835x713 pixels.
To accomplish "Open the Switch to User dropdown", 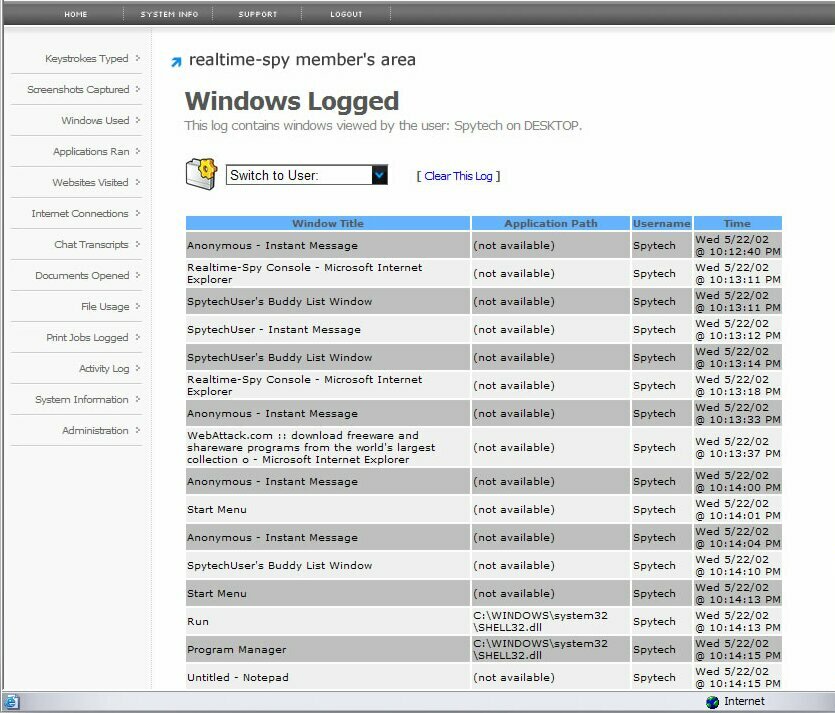I will (379, 175).
